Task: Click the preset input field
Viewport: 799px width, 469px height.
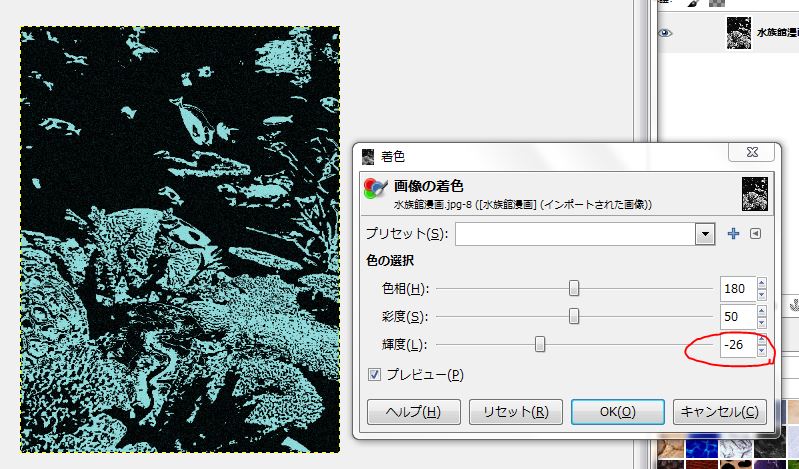Action: coord(575,234)
